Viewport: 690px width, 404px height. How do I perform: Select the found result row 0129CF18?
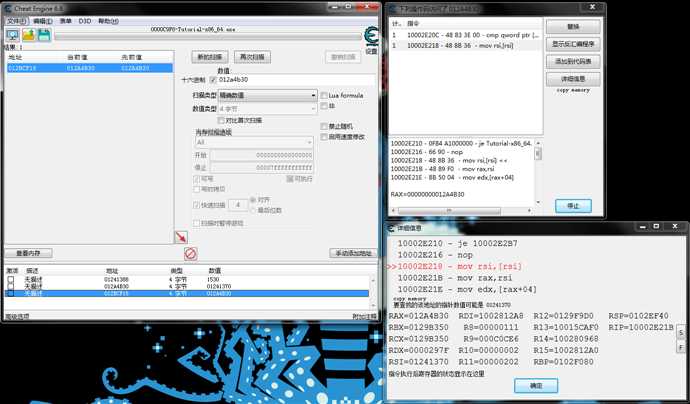(x=90, y=68)
